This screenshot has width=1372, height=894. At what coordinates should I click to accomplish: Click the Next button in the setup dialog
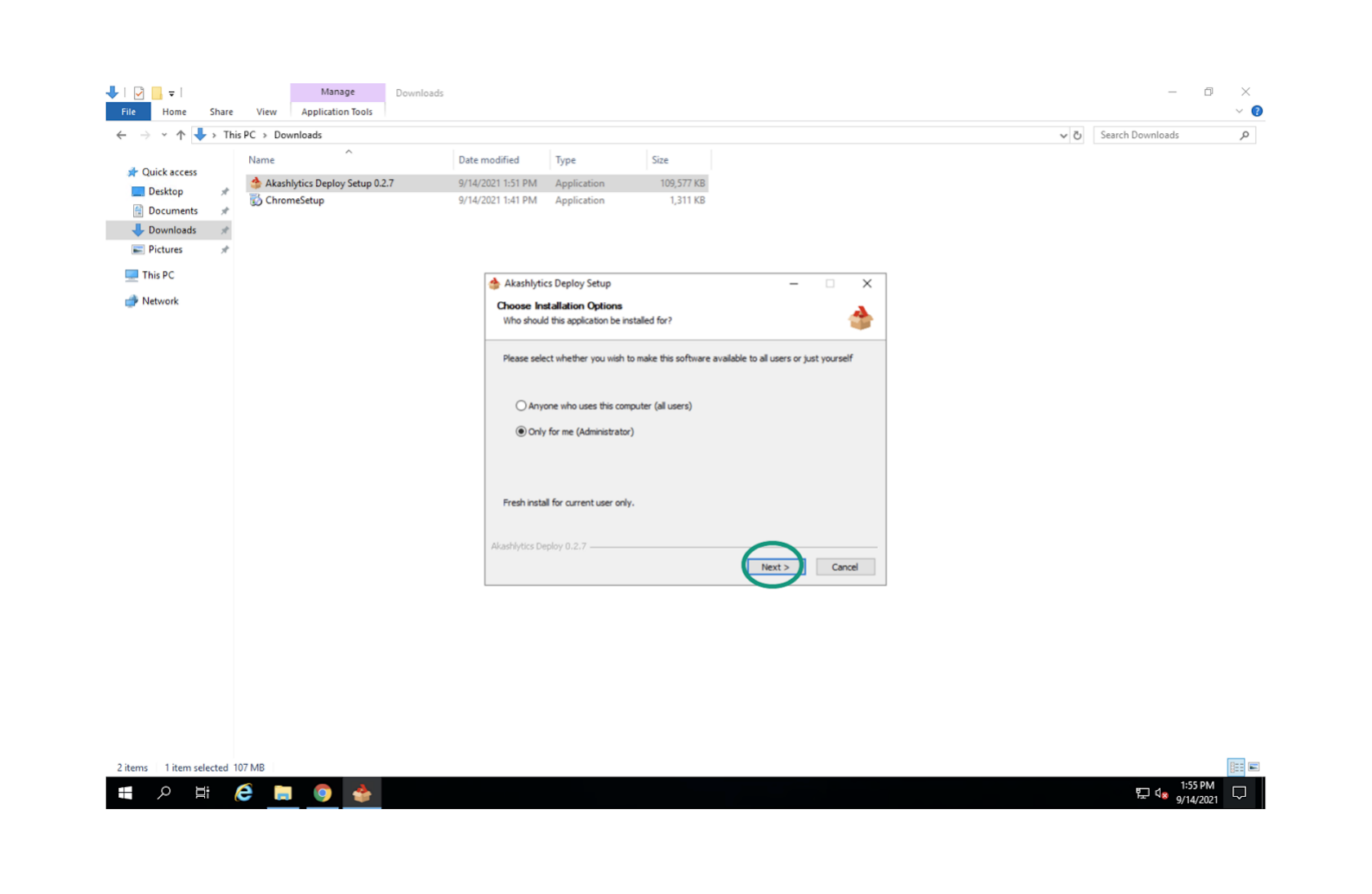tap(775, 567)
